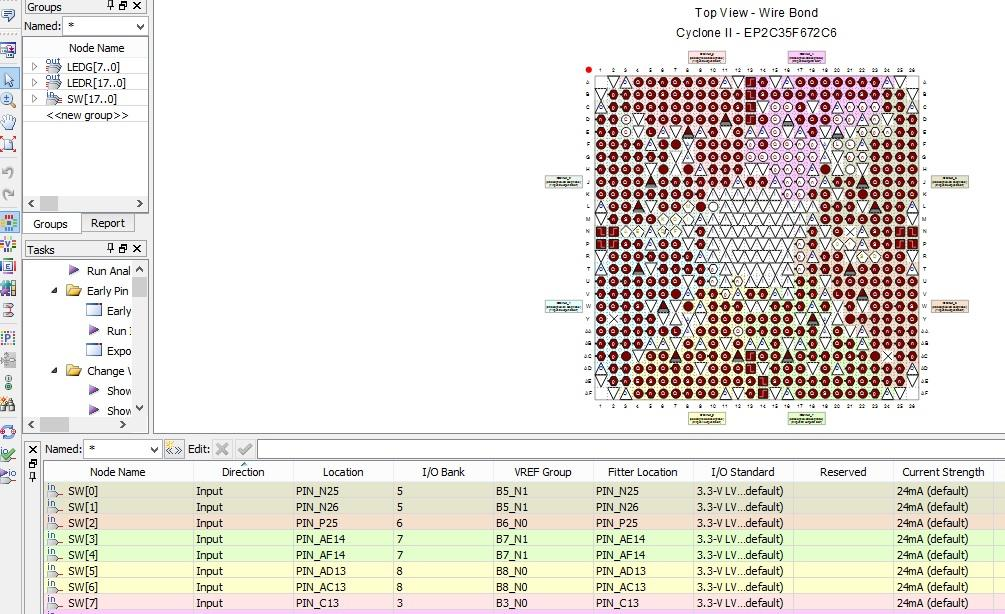Float the Groups panel window

tap(123, 6)
